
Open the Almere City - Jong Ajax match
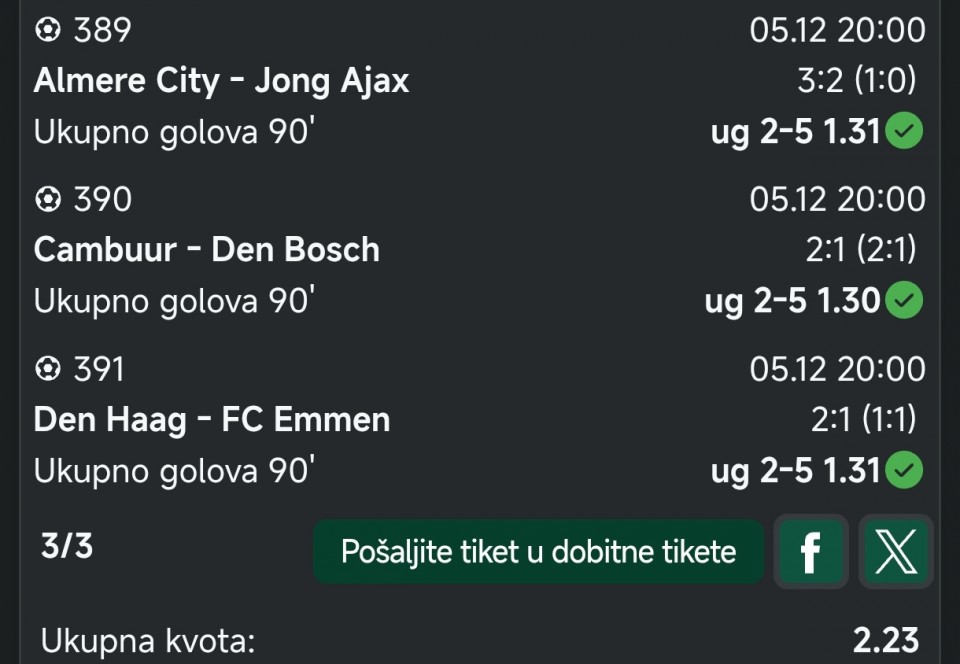(221, 81)
